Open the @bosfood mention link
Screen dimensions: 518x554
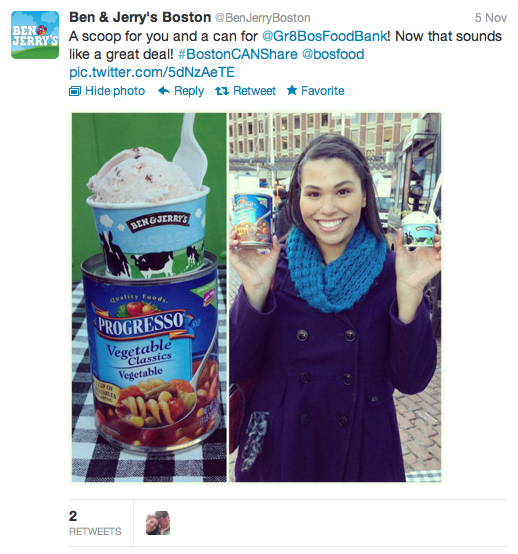pos(333,54)
